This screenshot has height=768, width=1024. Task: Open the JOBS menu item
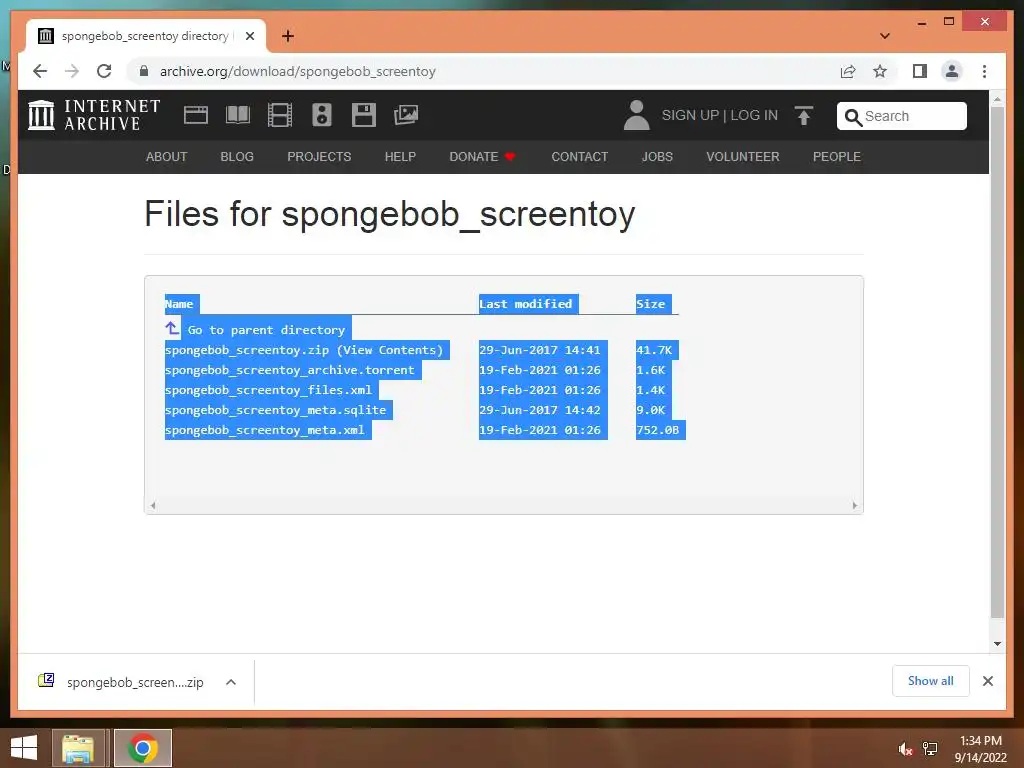657,157
